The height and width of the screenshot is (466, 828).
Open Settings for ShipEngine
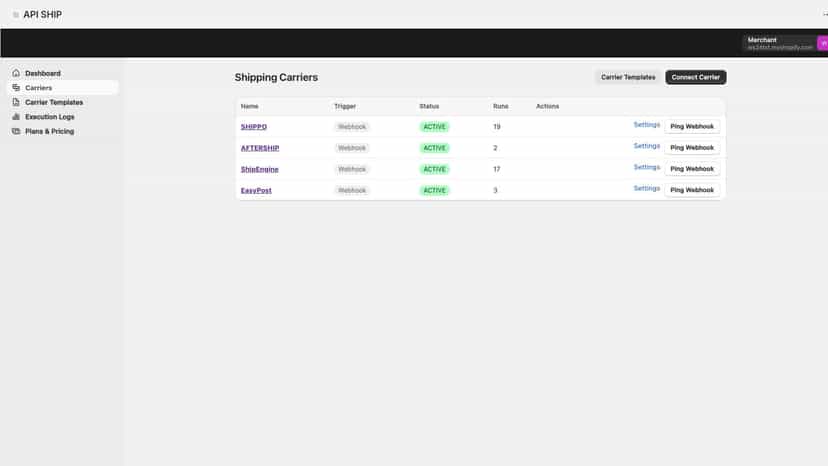pyautogui.click(x=646, y=167)
